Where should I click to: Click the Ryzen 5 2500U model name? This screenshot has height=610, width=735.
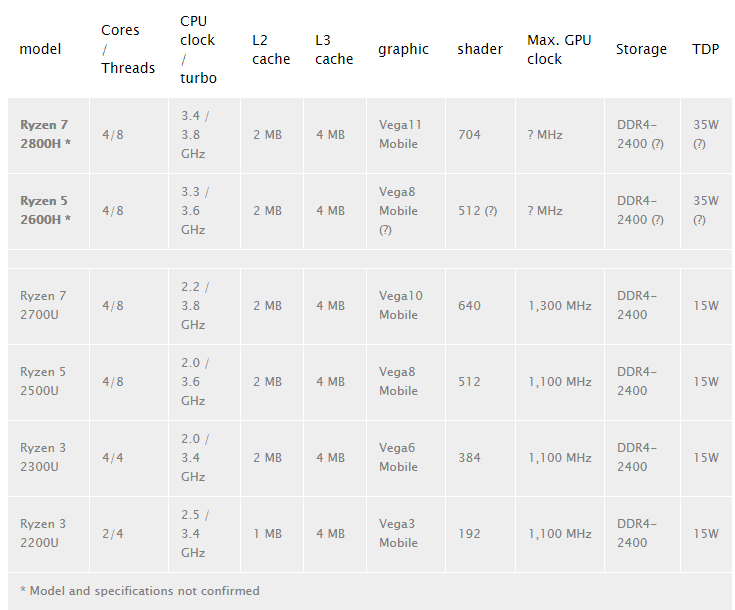click(x=43, y=381)
